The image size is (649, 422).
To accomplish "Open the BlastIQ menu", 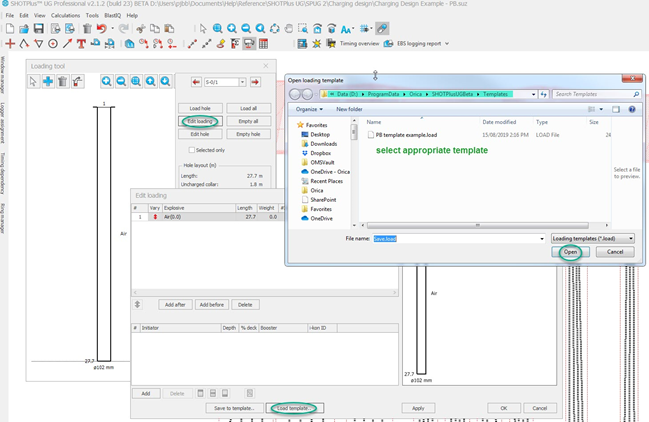I will tap(113, 15).
